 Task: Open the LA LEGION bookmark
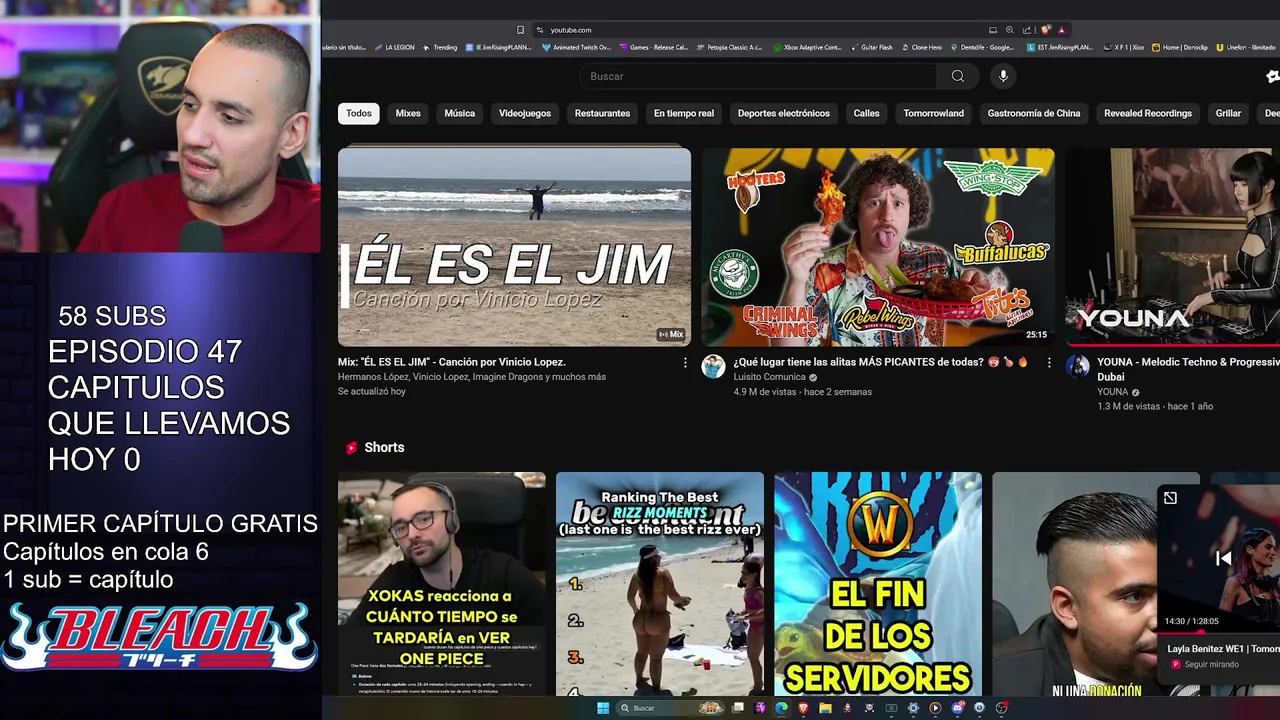coord(394,47)
